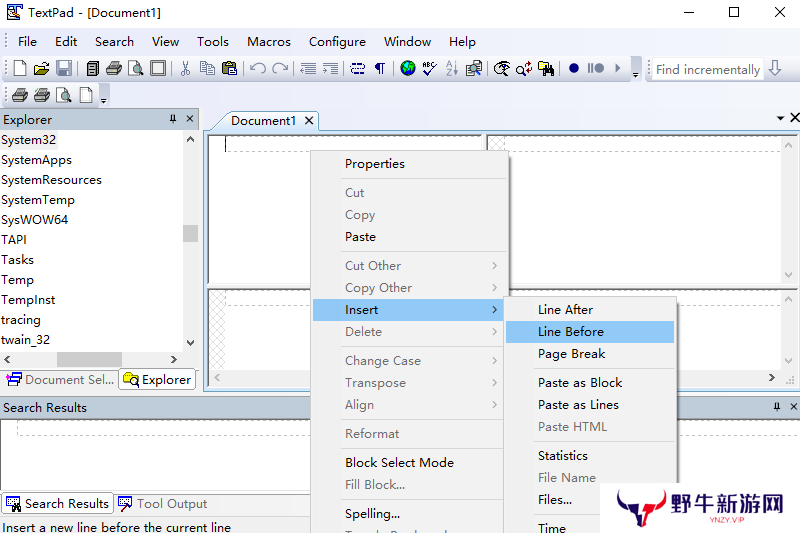Open the globe View in Web Browser icon

coord(408,68)
